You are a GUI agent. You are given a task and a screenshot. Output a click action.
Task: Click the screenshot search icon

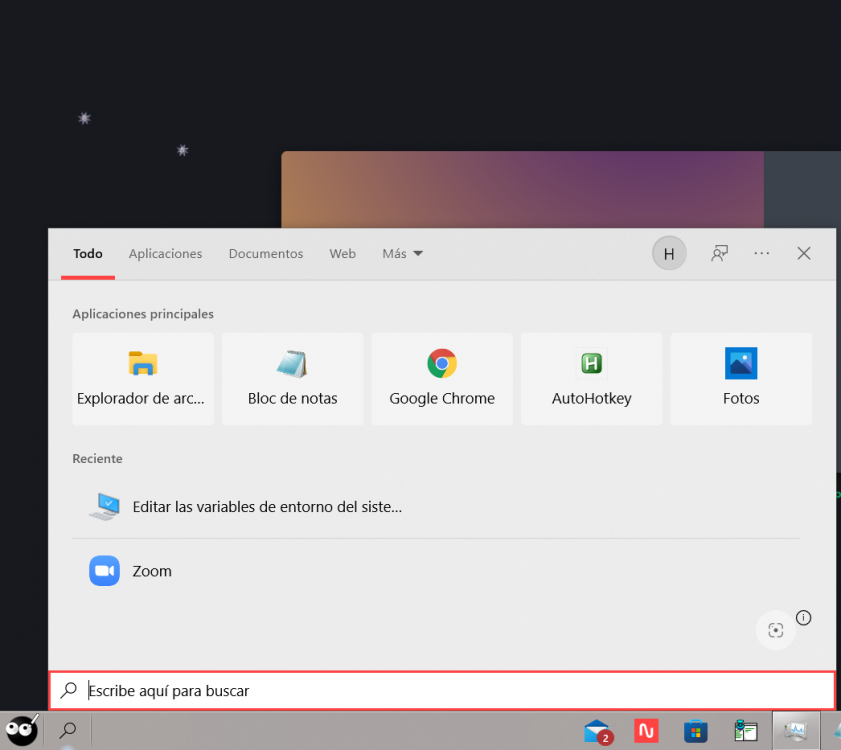[775, 630]
